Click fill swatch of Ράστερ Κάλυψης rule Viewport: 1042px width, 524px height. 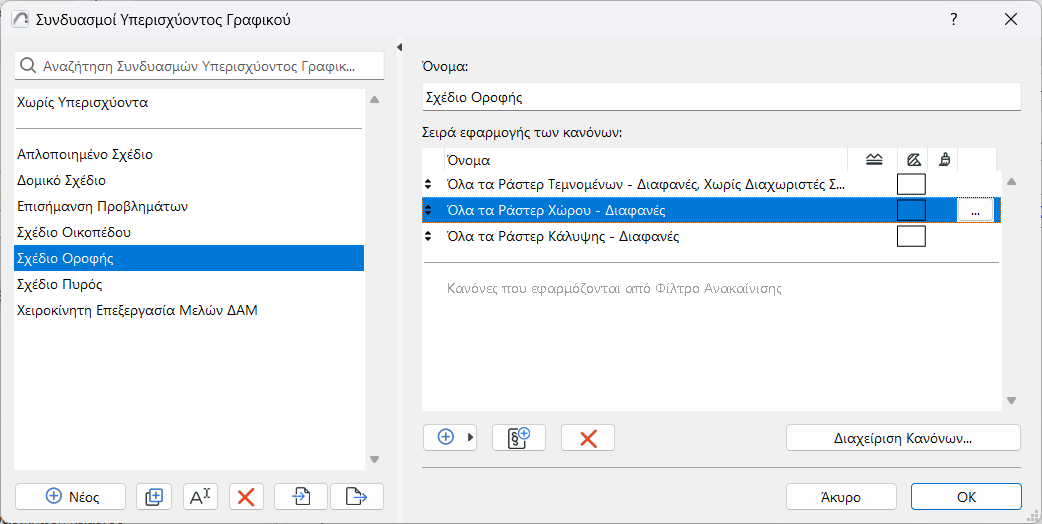coord(911,237)
